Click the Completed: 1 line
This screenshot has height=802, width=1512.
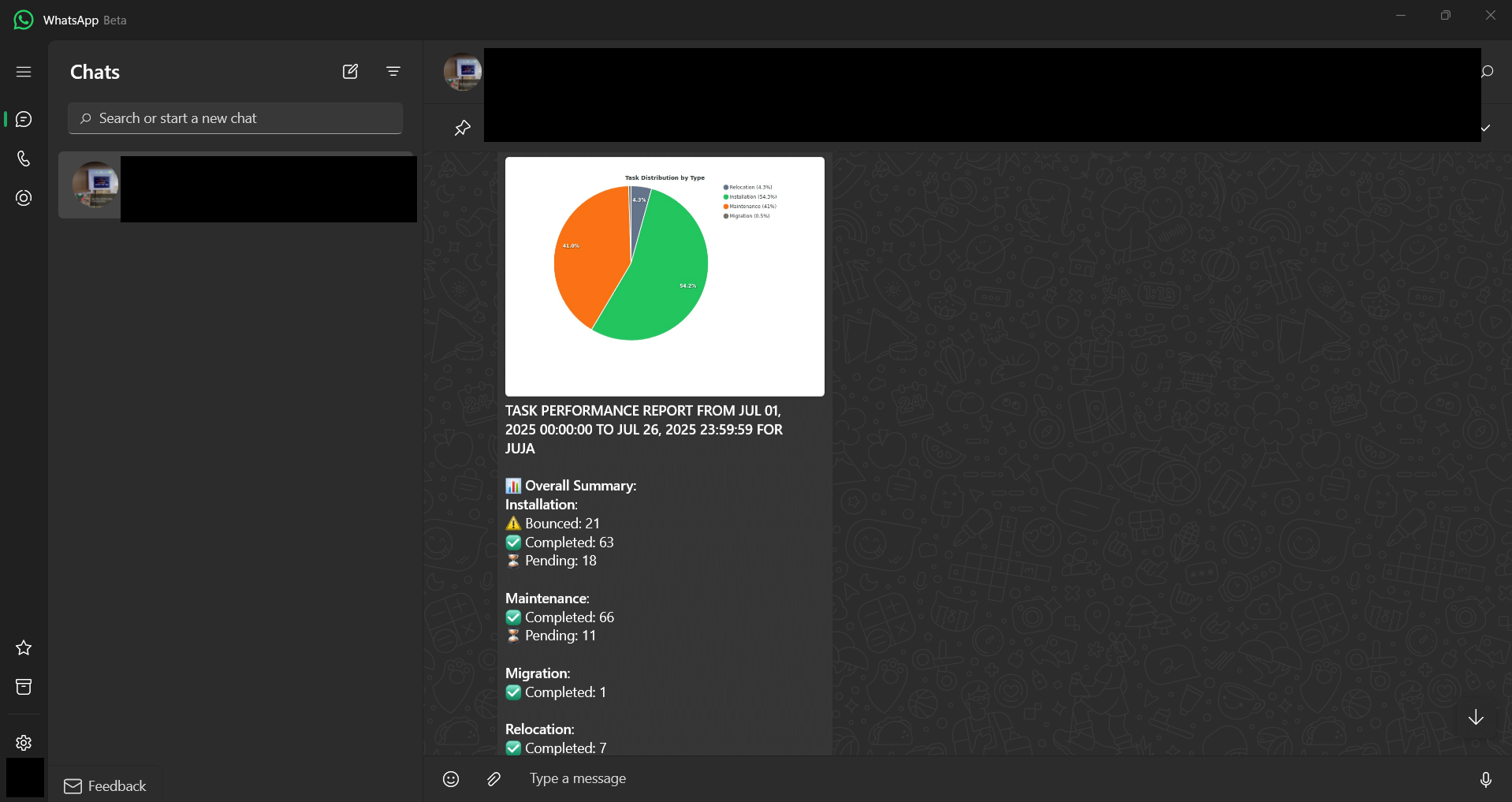[556, 692]
